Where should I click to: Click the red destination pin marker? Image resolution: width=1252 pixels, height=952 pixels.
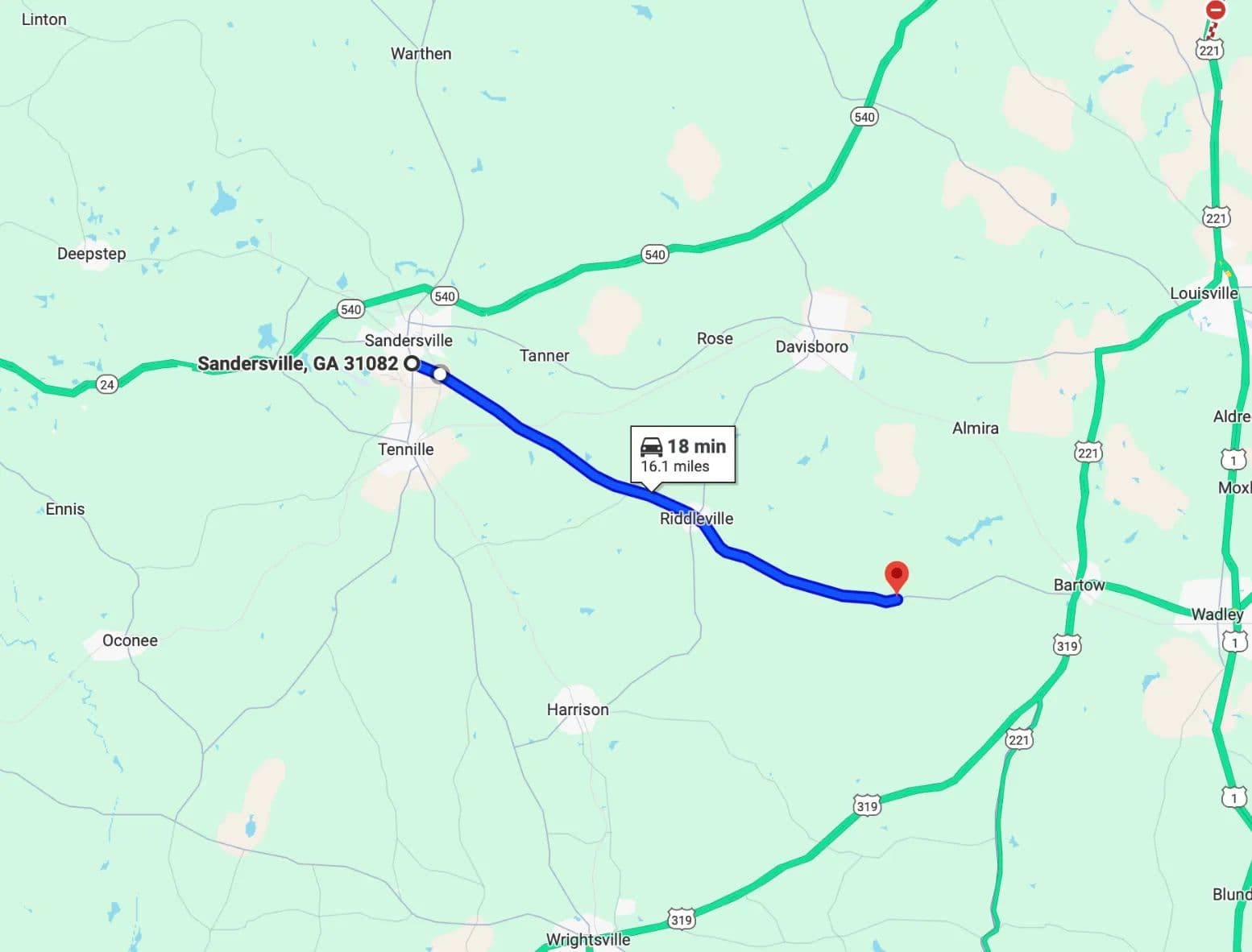[897, 577]
